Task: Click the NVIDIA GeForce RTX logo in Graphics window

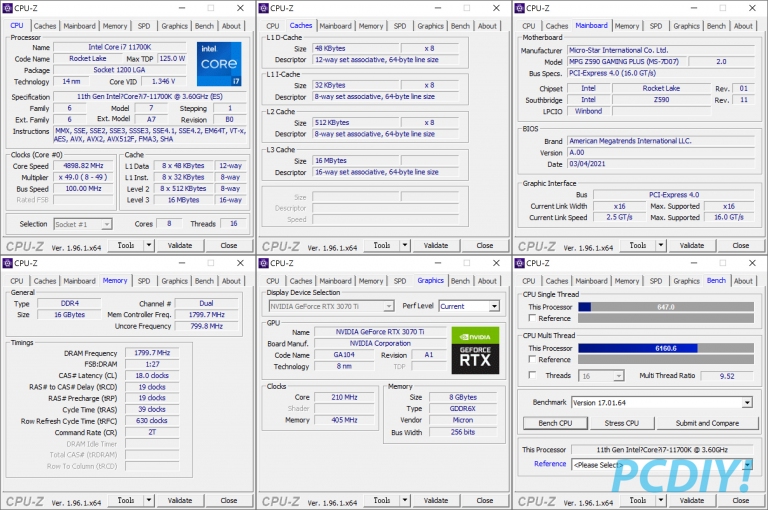Action: tap(475, 350)
